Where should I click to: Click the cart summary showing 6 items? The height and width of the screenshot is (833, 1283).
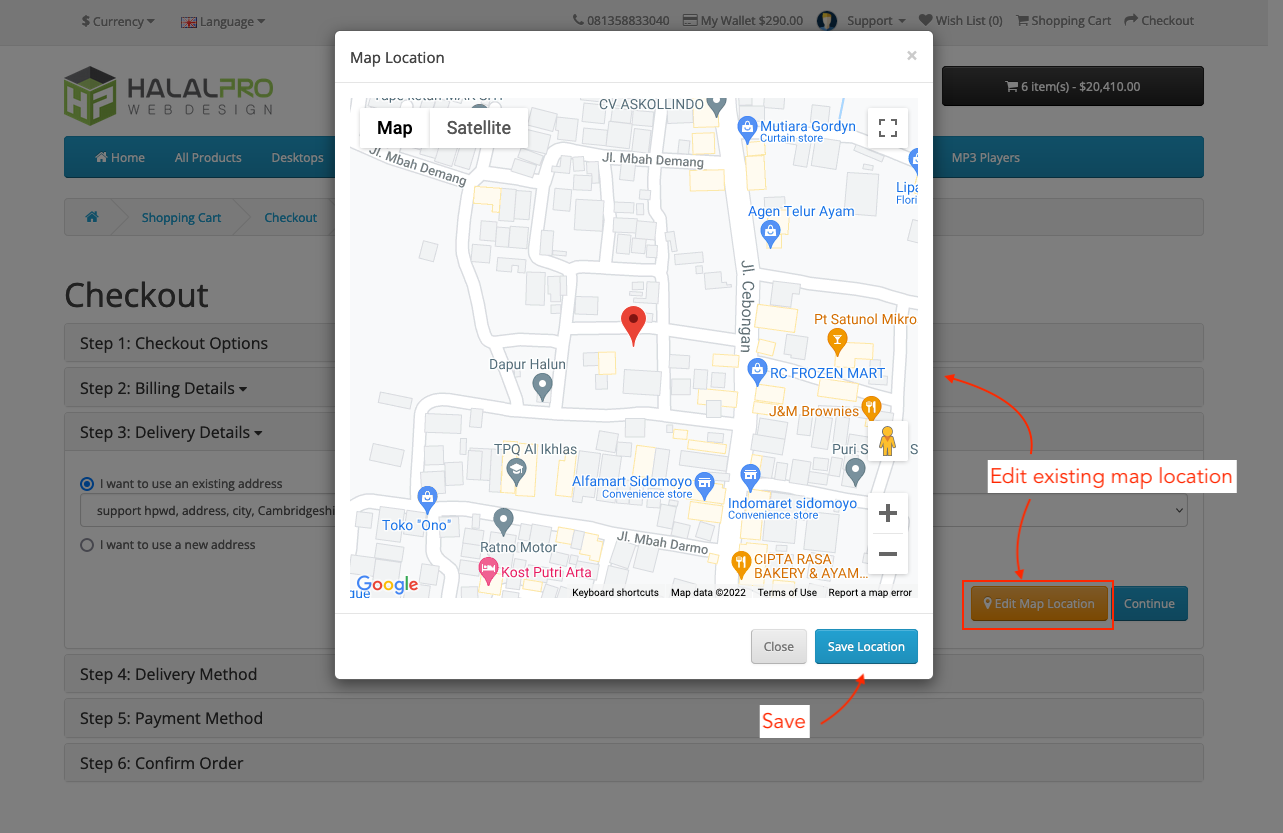point(1072,86)
